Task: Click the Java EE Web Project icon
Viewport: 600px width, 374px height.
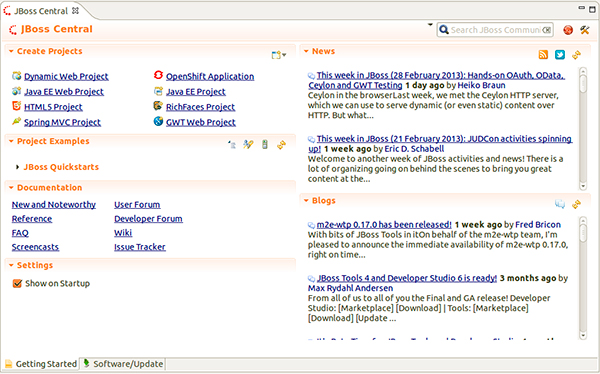Action: click(x=16, y=91)
